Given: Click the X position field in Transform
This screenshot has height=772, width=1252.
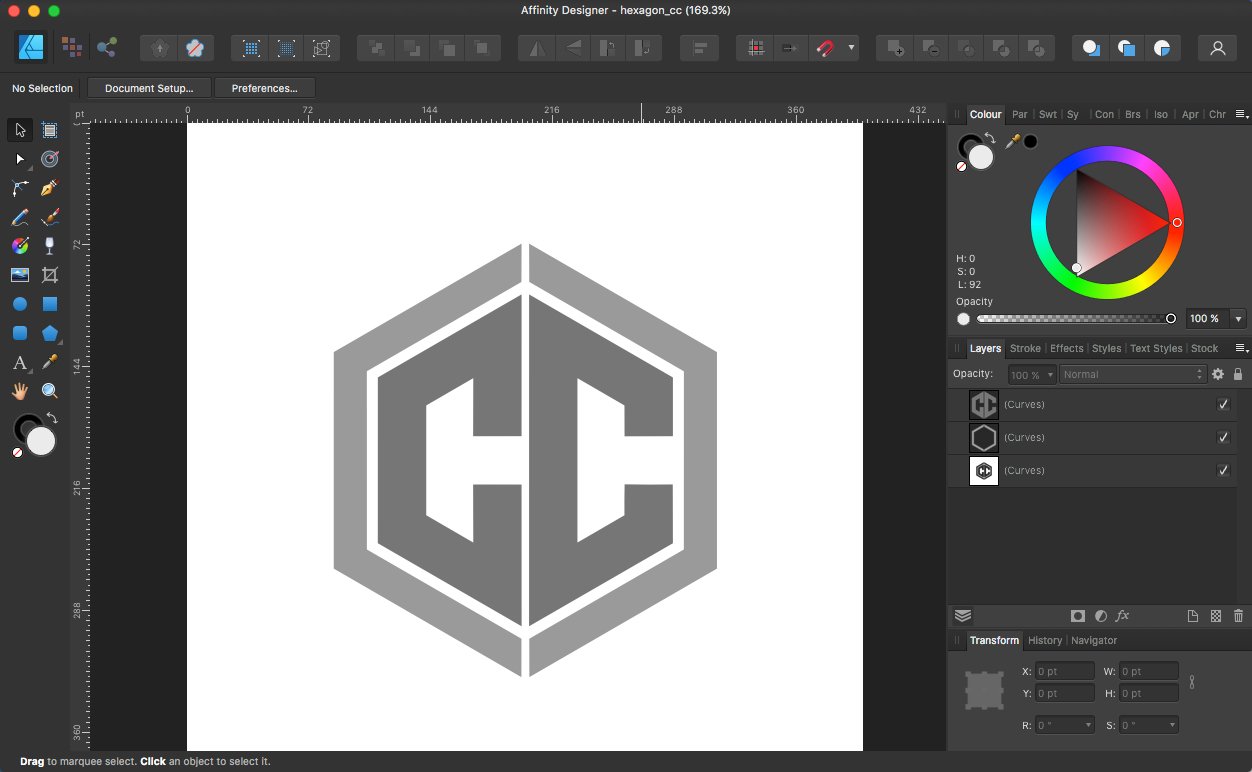Looking at the screenshot, I should pyautogui.click(x=1065, y=671).
